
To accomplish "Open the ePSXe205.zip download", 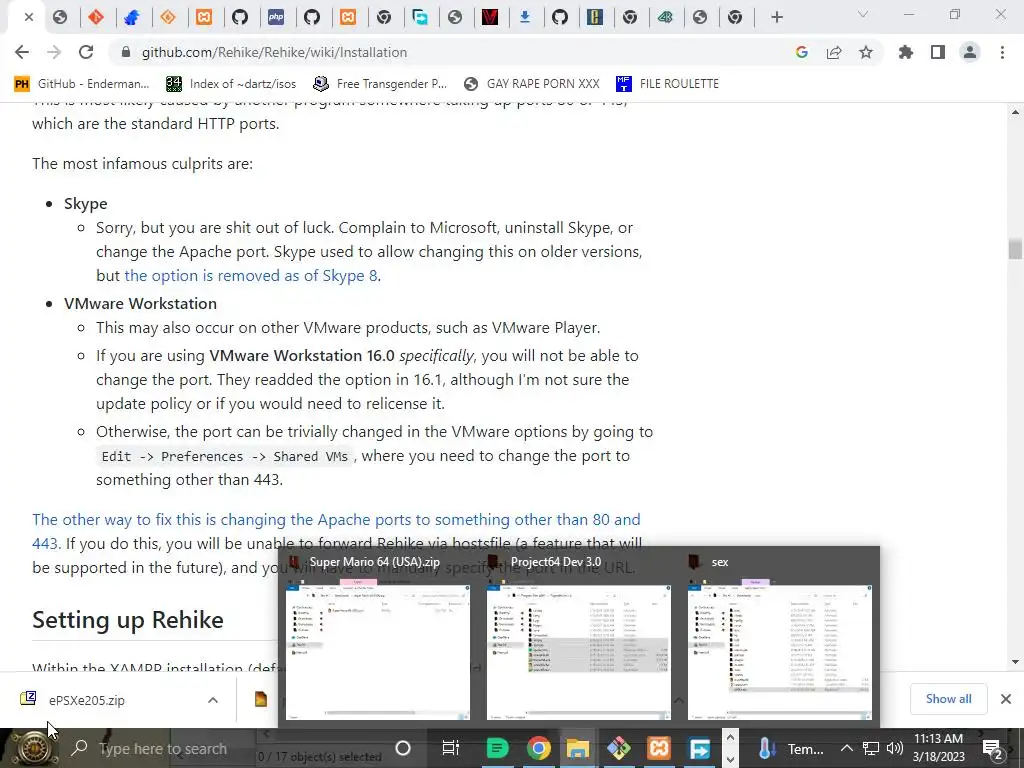I will [x=87, y=700].
